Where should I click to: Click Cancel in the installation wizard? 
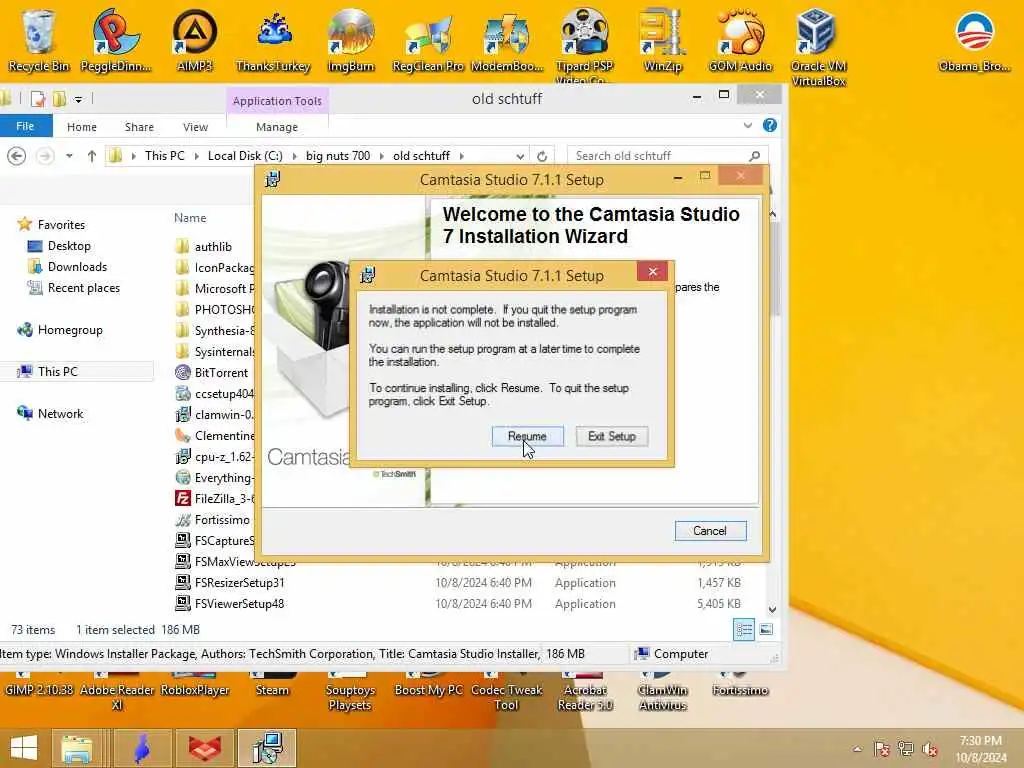(x=710, y=531)
